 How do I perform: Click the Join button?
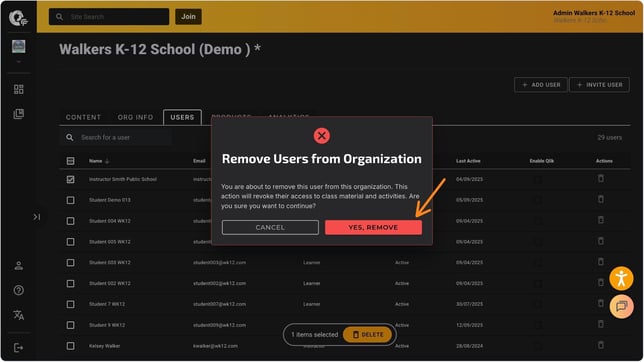click(189, 16)
